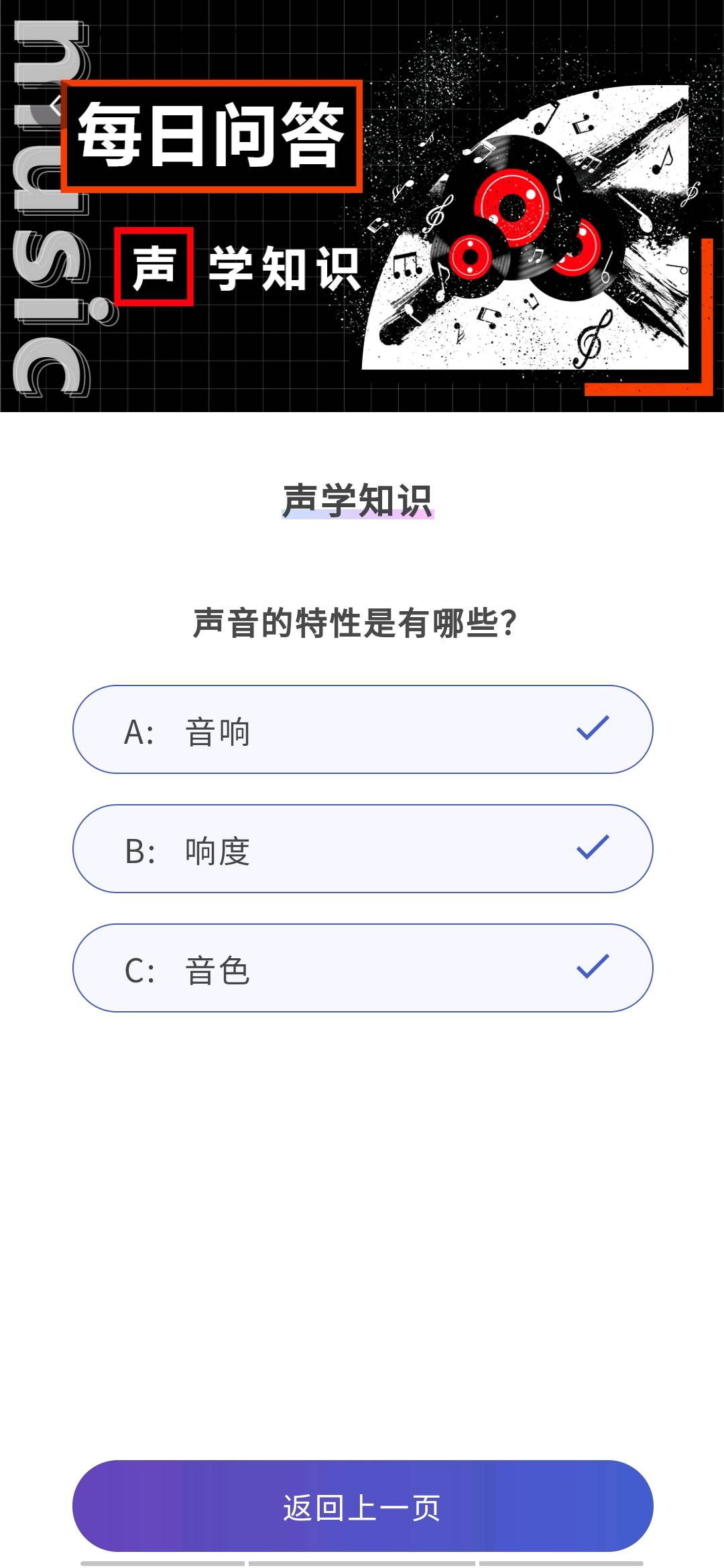
Task: Click the question 声音的特性是有哪些?
Action: point(355,623)
